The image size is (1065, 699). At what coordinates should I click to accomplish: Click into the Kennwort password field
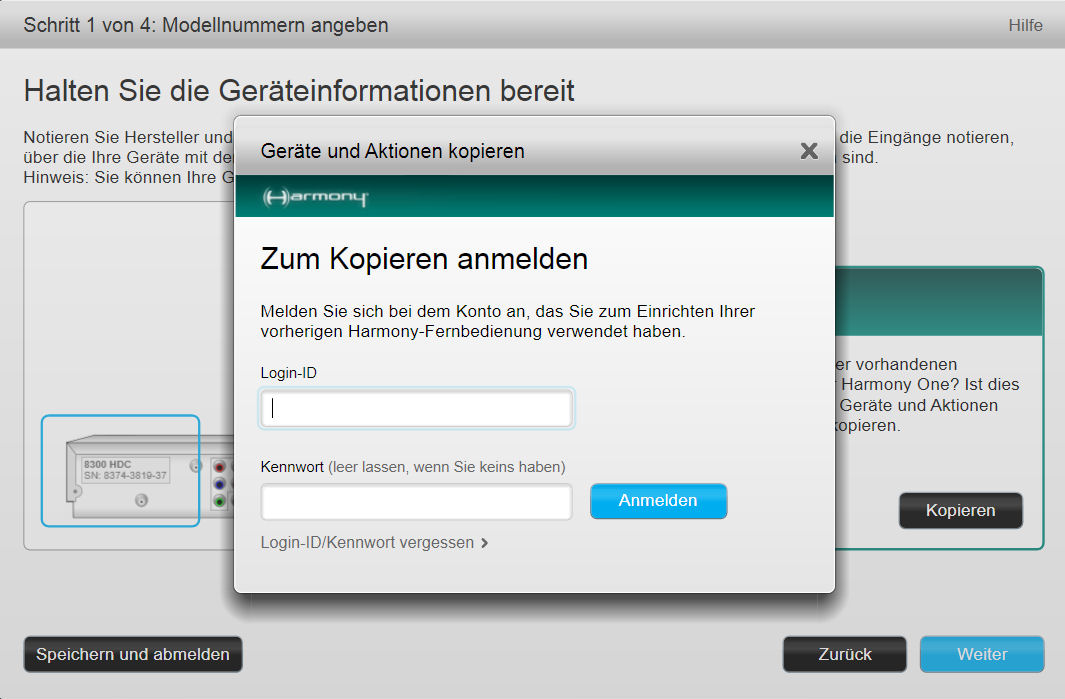click(416, 502)
